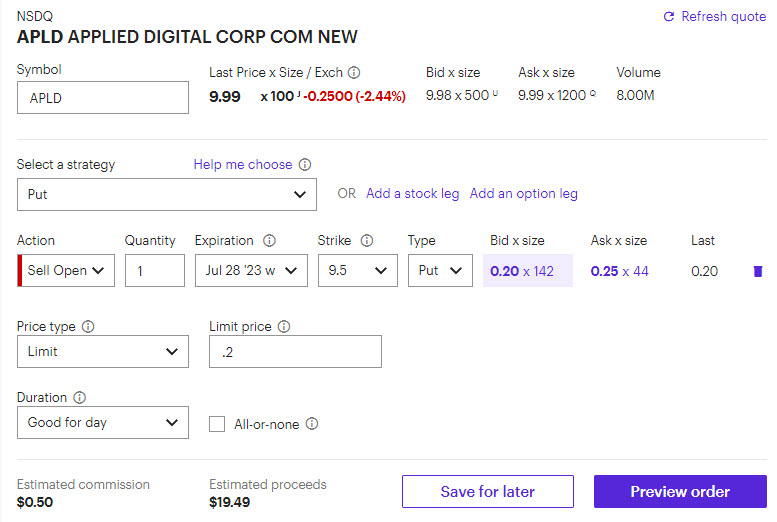Image resolution: width=777 pixels, height=522 pixels.
Task: Open the Good for day duration dropdown
Action: click(103, 423)
